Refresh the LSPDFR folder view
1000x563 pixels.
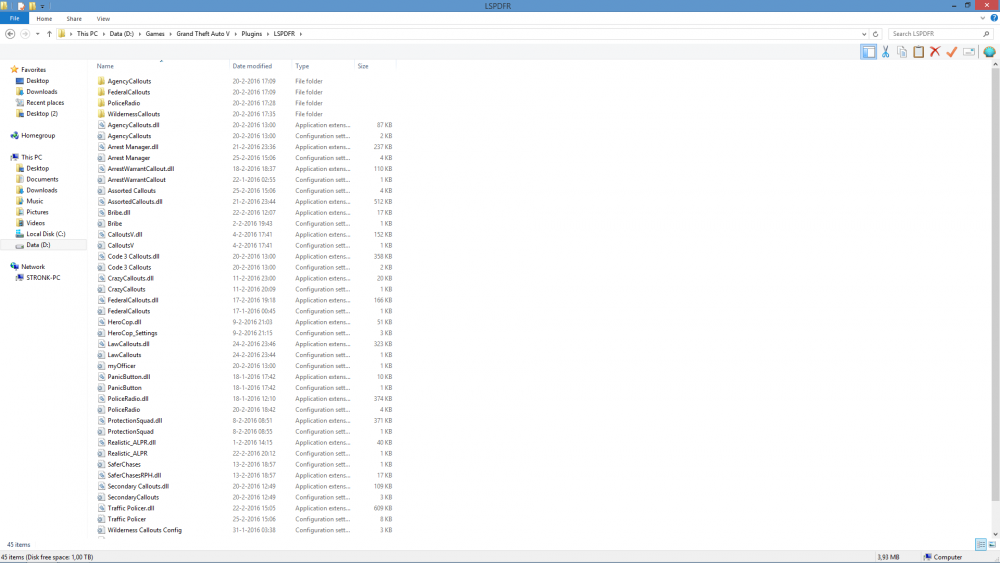tap(875, 34)
